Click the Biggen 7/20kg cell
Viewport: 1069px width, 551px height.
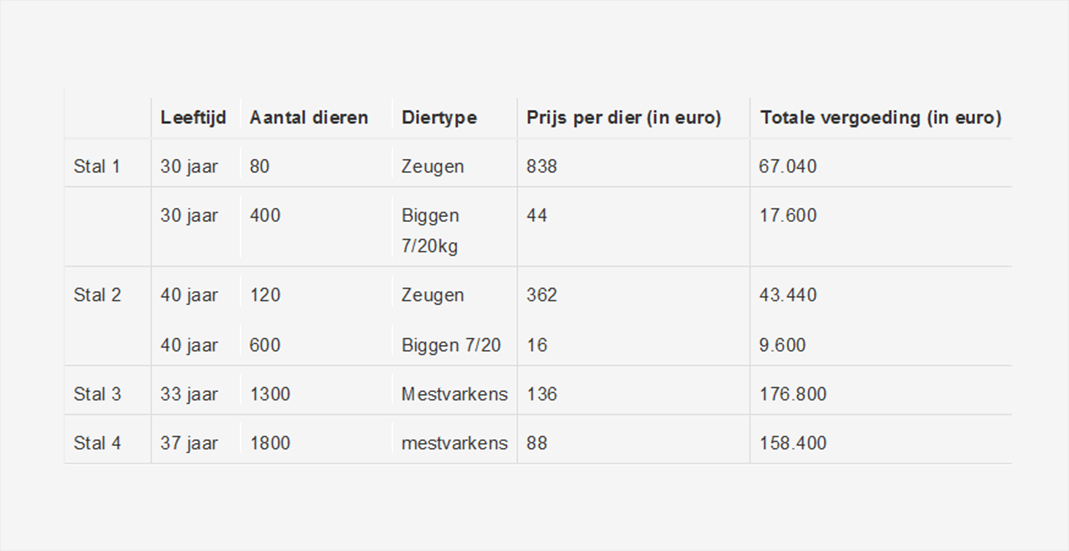430,230
